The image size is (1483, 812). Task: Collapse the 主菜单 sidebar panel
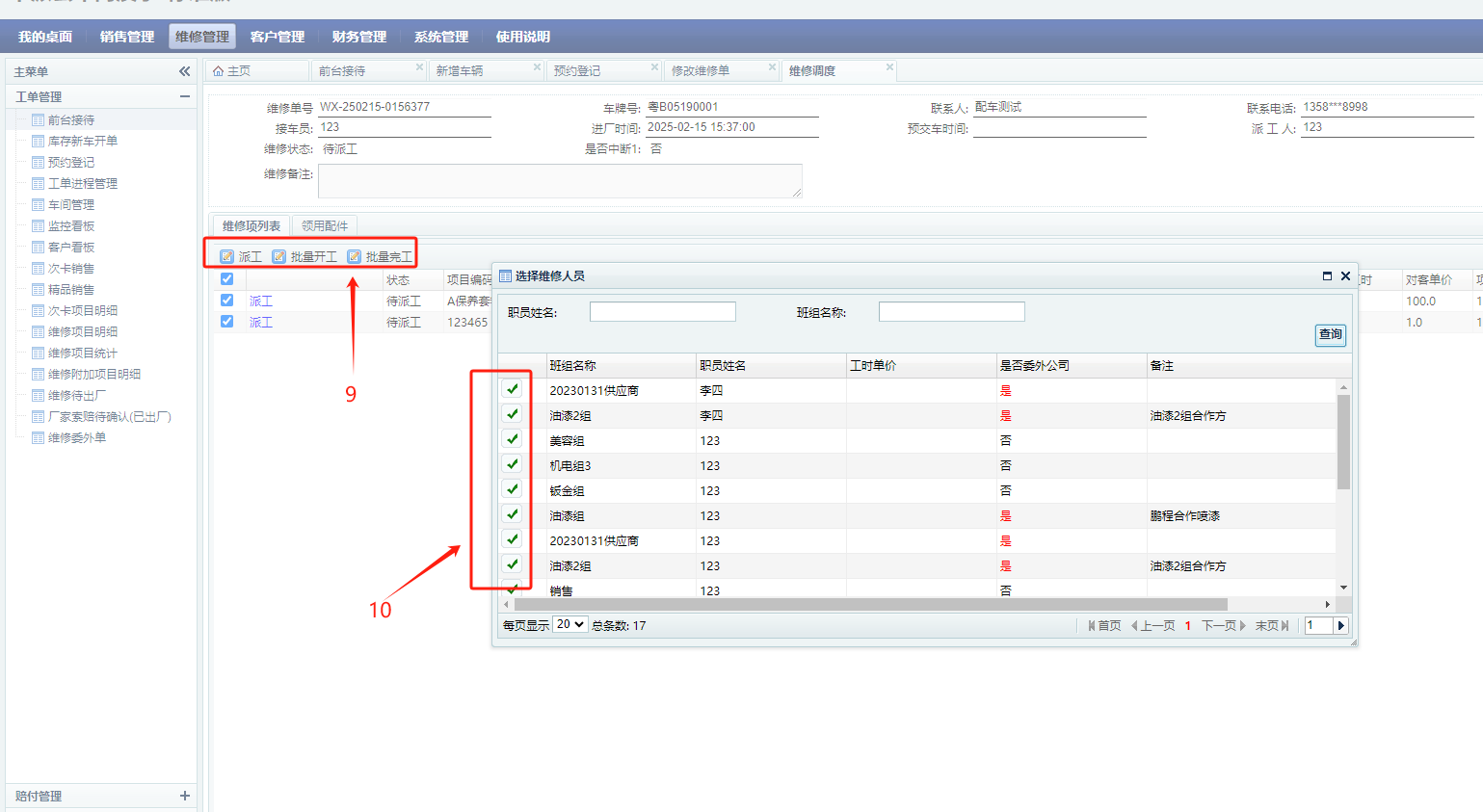(185, 71)
